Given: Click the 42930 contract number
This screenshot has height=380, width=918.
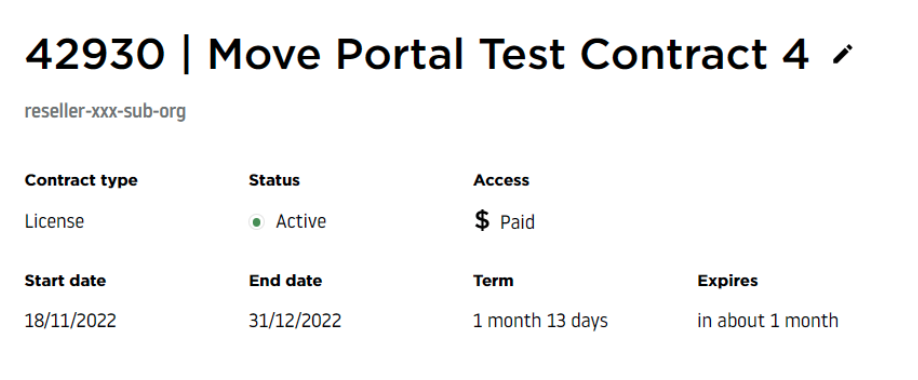Looking at the screenshot, I should [x=95, y=54].
